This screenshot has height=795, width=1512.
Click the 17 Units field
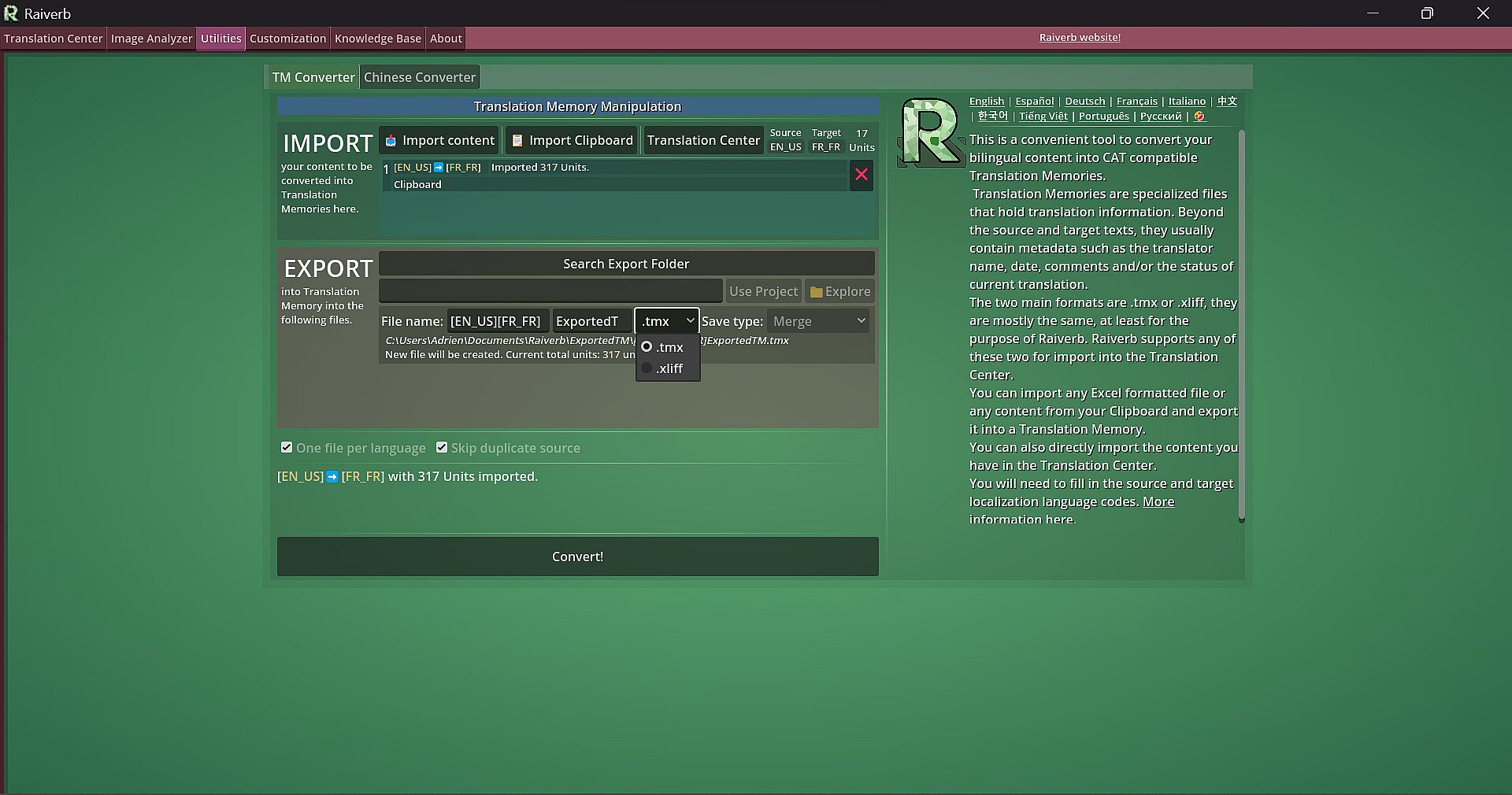(x=862, y=140)
